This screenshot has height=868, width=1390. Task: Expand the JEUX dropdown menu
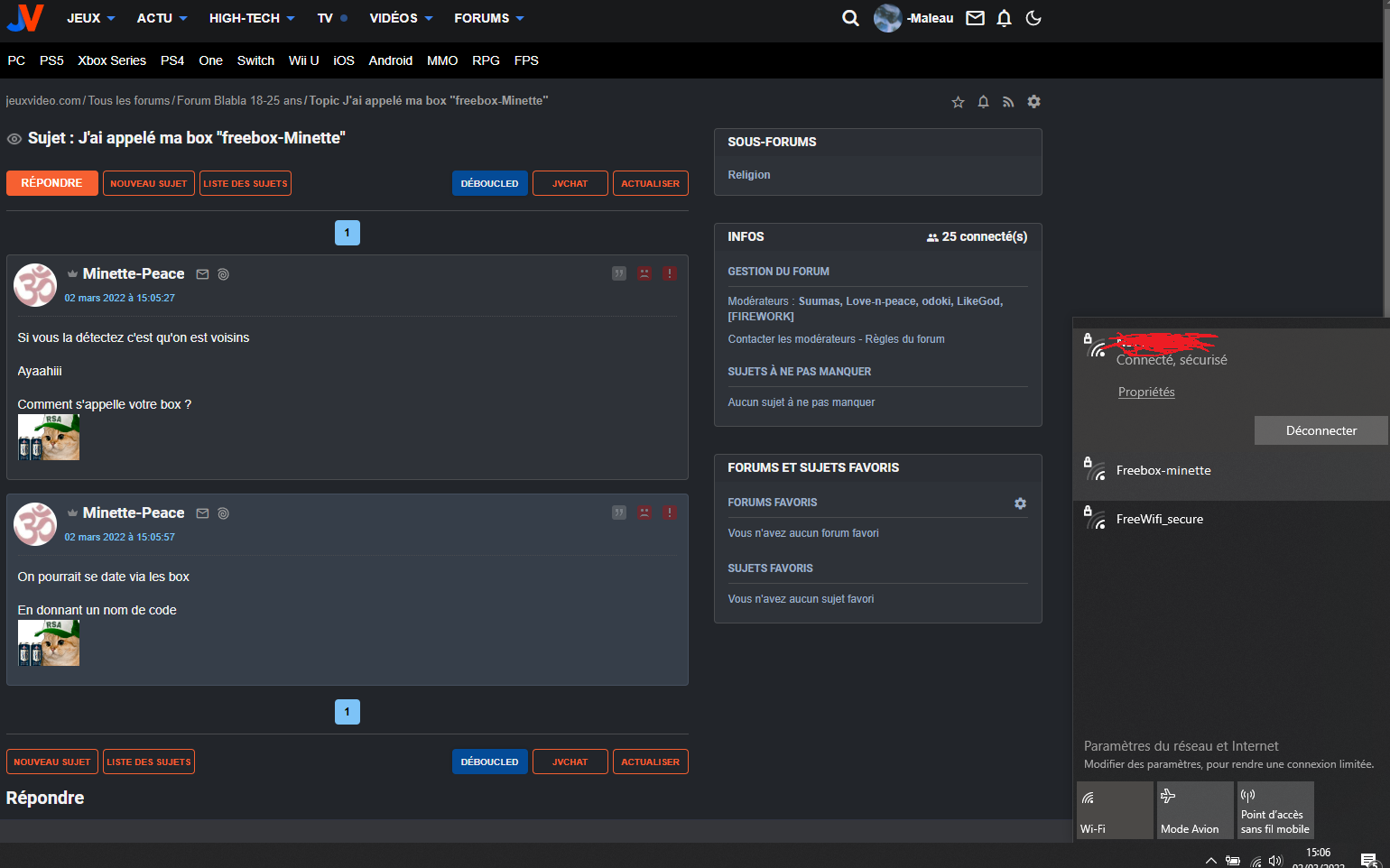[90, 18]
